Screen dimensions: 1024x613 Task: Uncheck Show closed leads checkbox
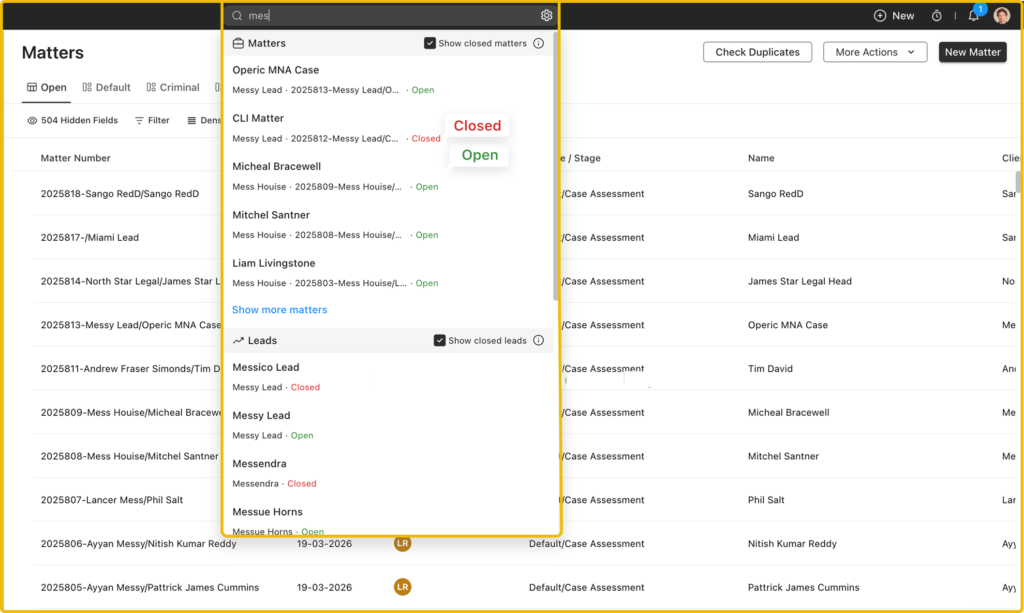(x=440, y=341)
